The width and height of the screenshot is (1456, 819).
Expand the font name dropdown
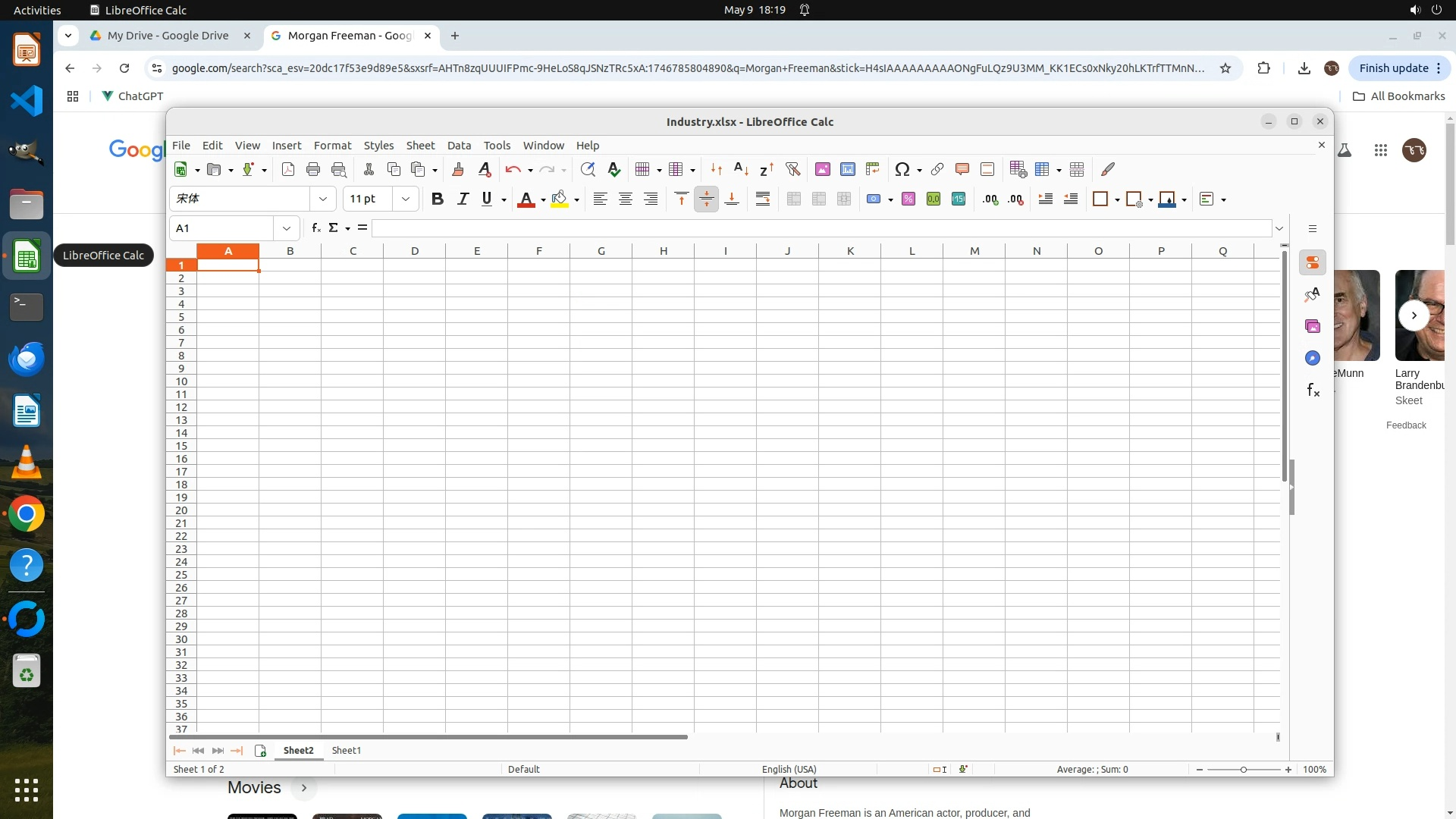tap(323, 199)
